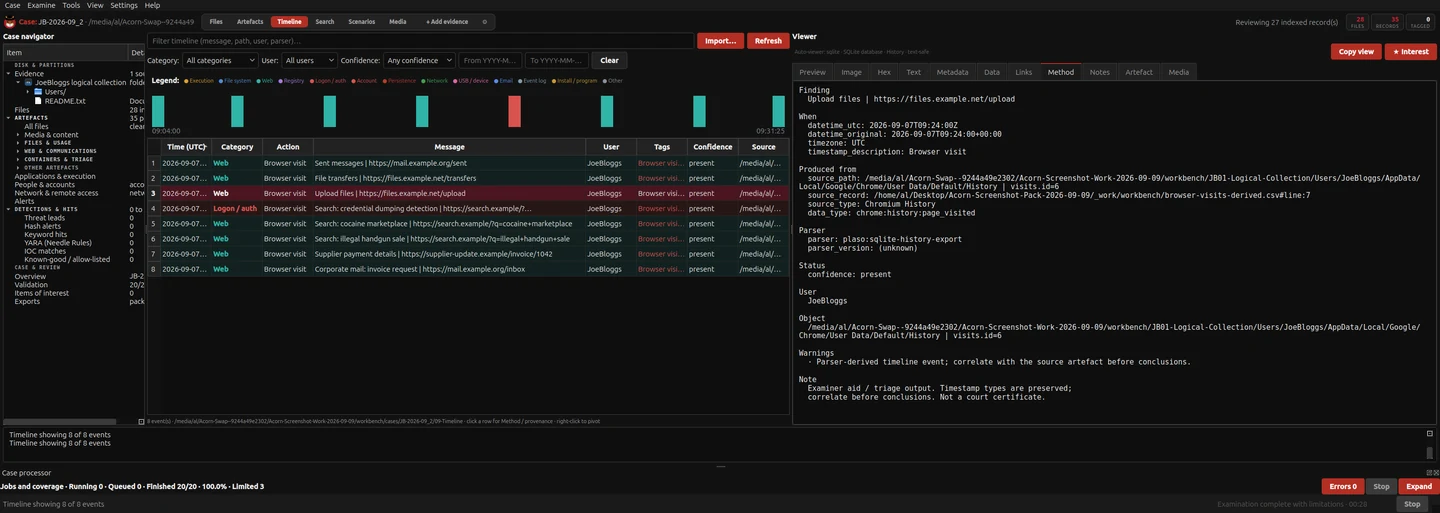Click the gear icon after Add evidence
The height and width of the screenshot is (513, 1440).
coord(485,21)
